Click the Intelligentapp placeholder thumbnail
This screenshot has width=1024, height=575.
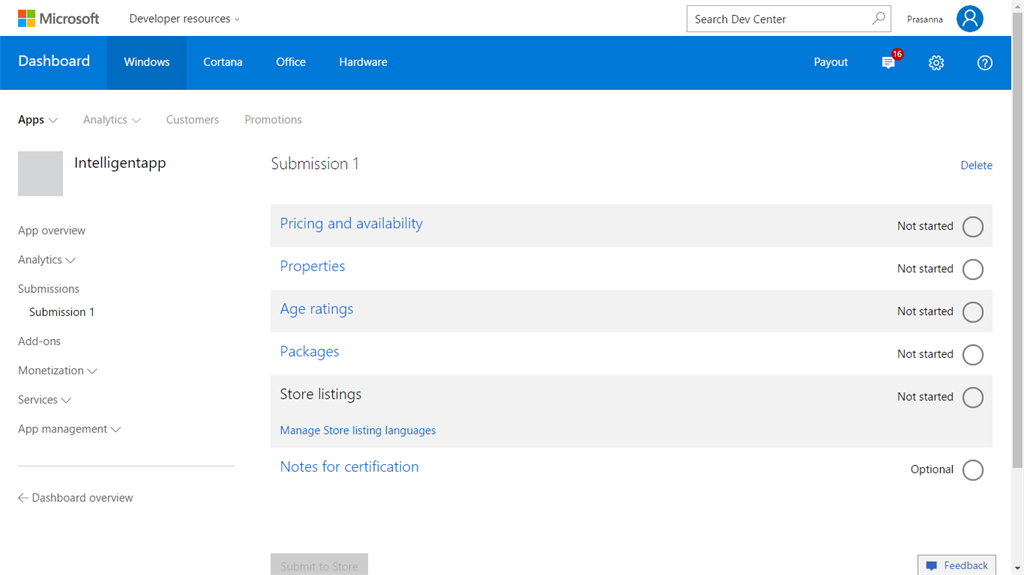(x=40, y=174)
